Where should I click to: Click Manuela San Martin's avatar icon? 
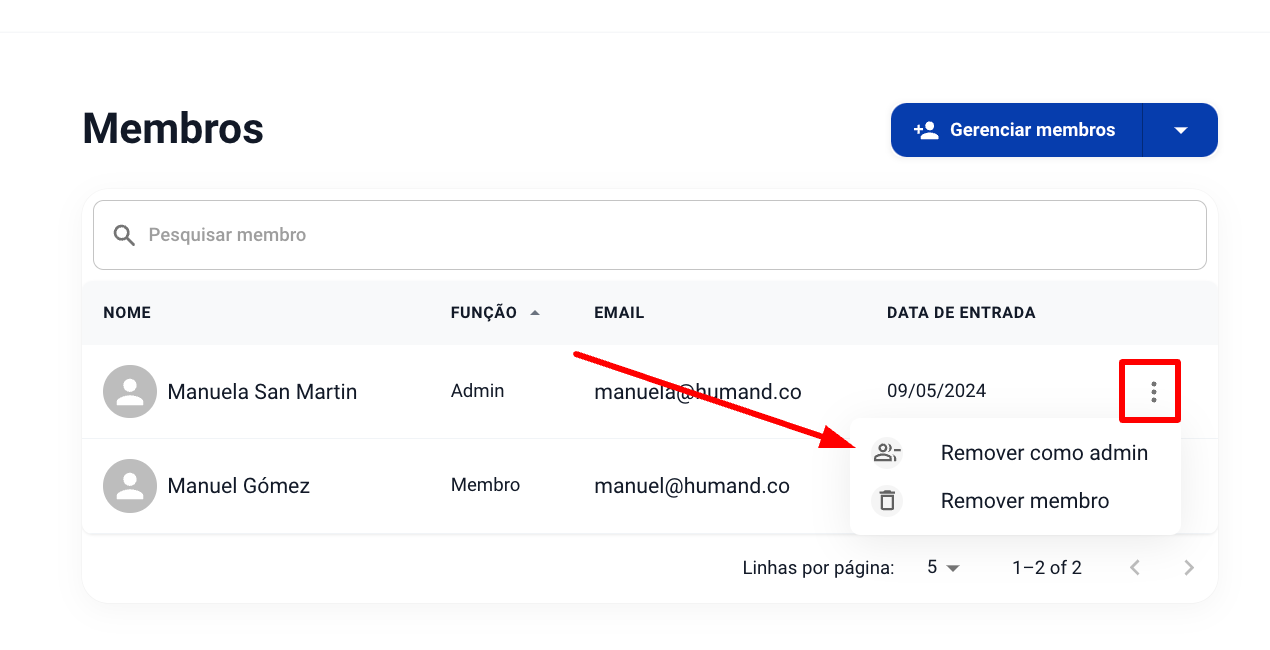pyautogui.click(x=130, y=392)
